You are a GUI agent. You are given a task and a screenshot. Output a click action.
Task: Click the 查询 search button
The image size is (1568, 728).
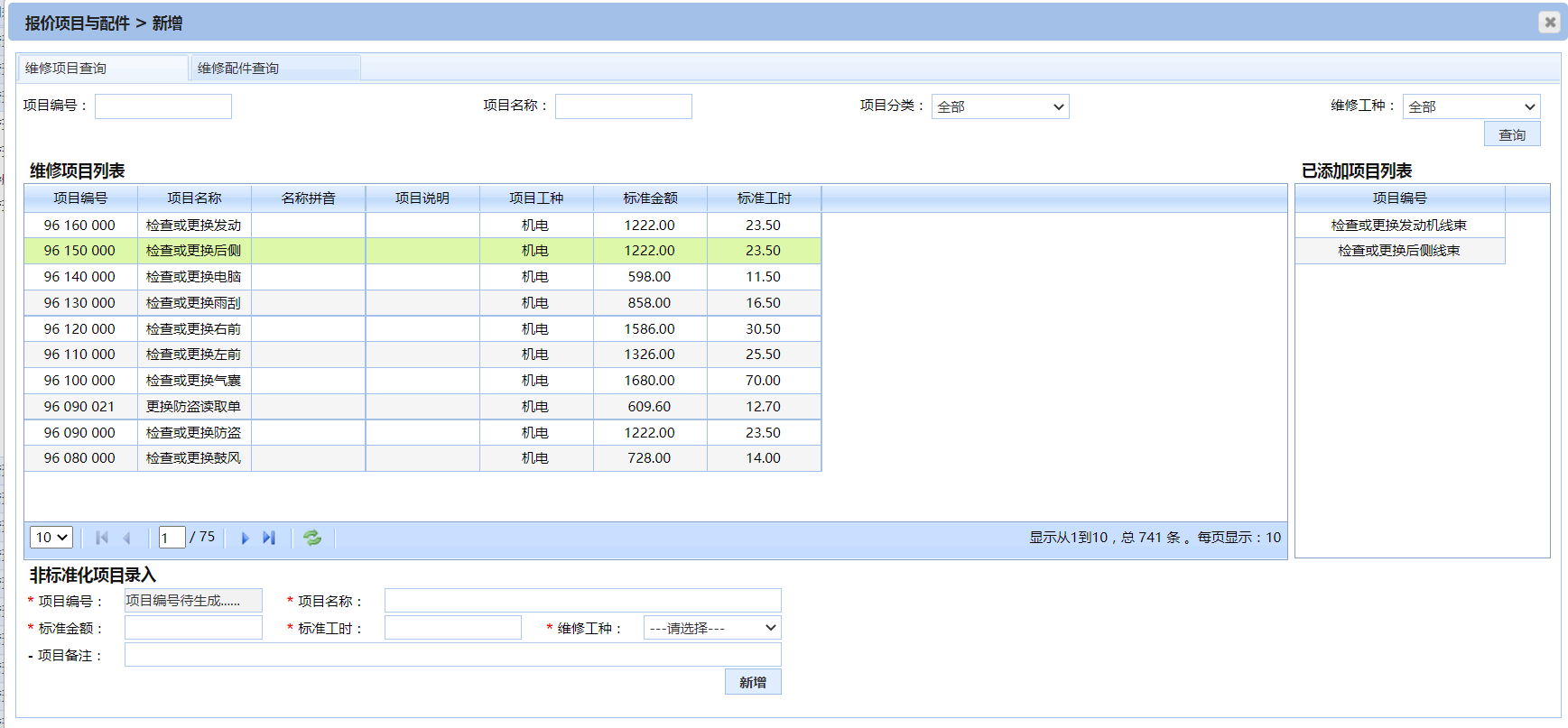click(x=1512, y=134)
